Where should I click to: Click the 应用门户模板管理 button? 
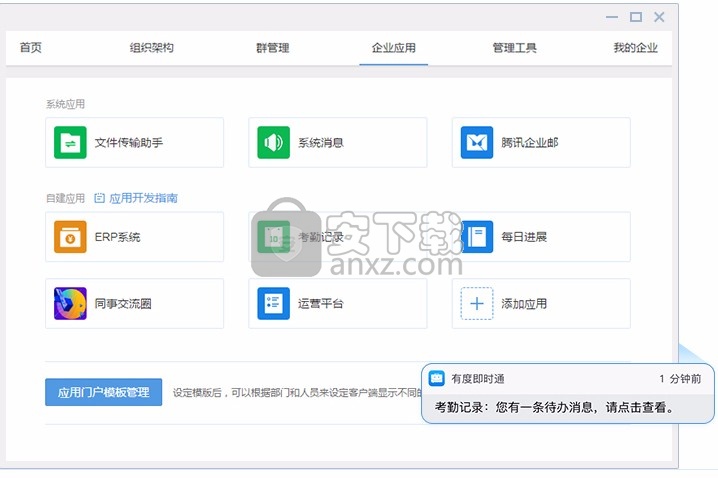[103, 392]
